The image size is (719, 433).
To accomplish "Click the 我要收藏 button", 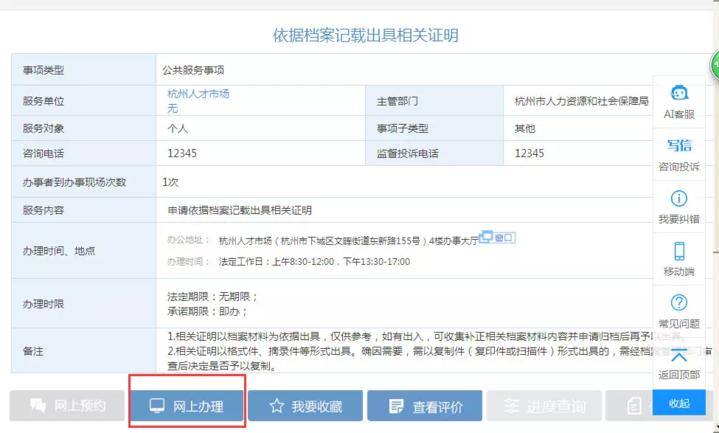I will pos(305,405).
